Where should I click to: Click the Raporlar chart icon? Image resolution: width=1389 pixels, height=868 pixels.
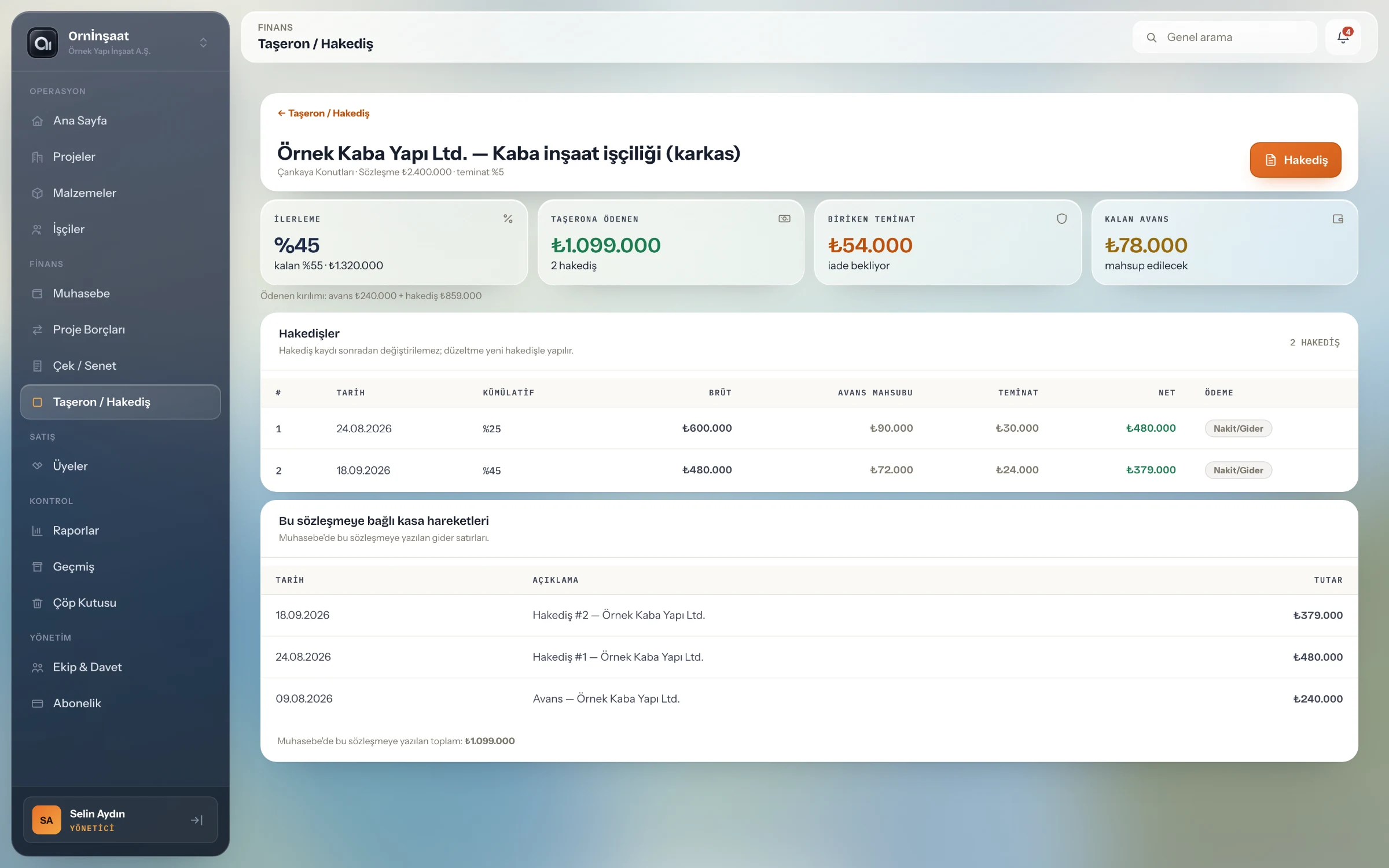(38, 531)
